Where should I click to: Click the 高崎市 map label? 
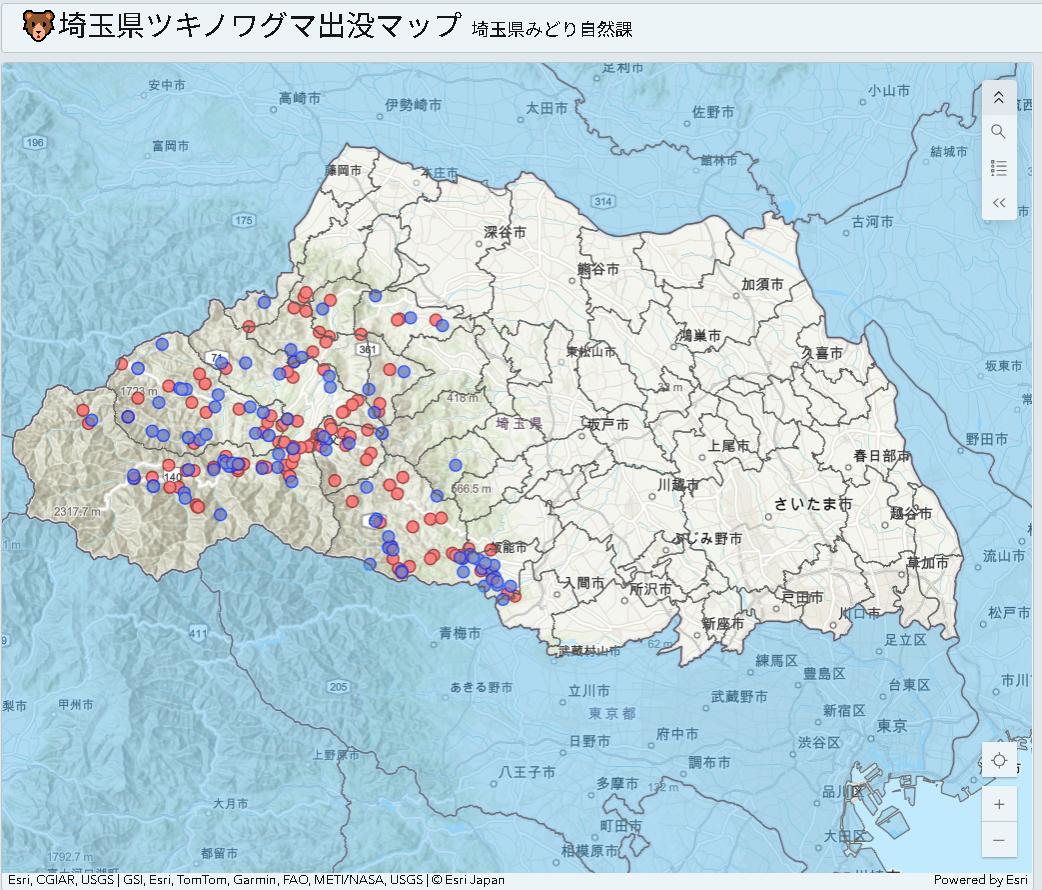pyautogui.click(x=299, y=98)
